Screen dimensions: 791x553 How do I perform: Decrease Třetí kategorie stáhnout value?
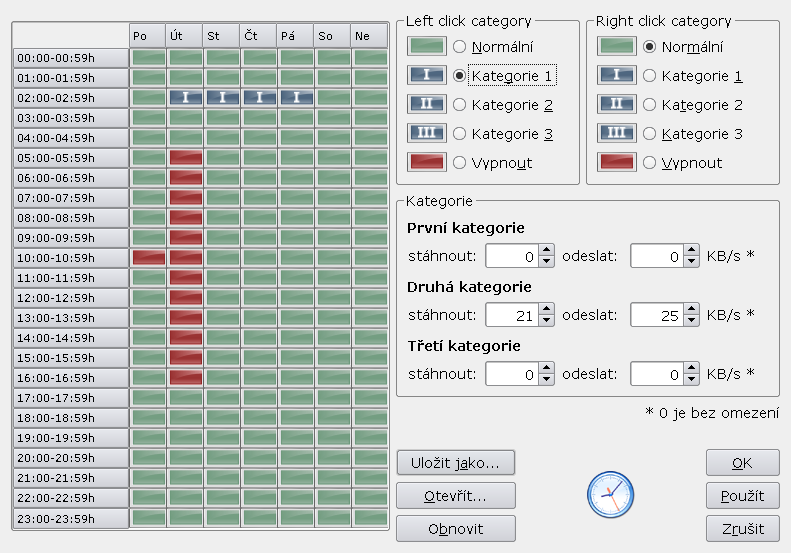coord(546,379)
